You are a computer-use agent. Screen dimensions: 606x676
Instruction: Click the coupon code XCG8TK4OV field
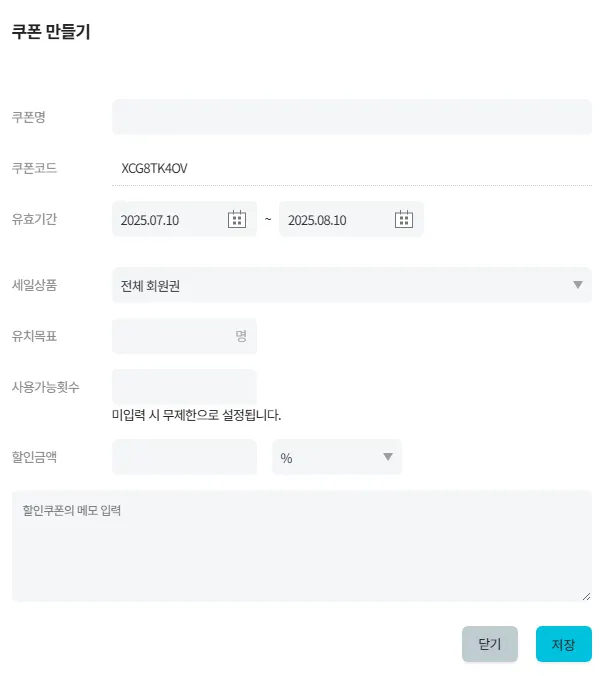352,168
